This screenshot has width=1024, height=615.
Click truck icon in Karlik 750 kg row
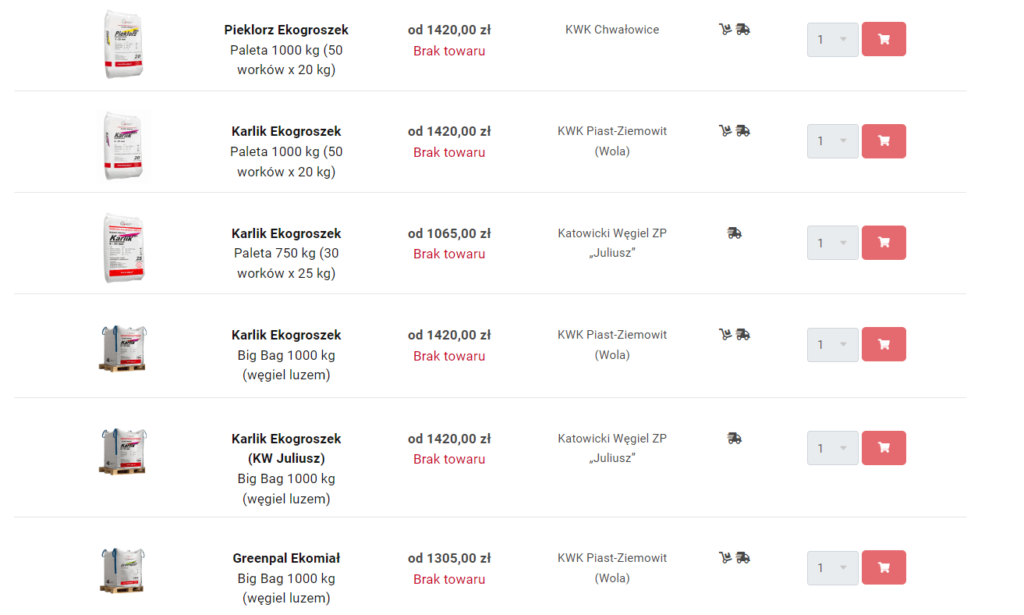coord(734,233)
